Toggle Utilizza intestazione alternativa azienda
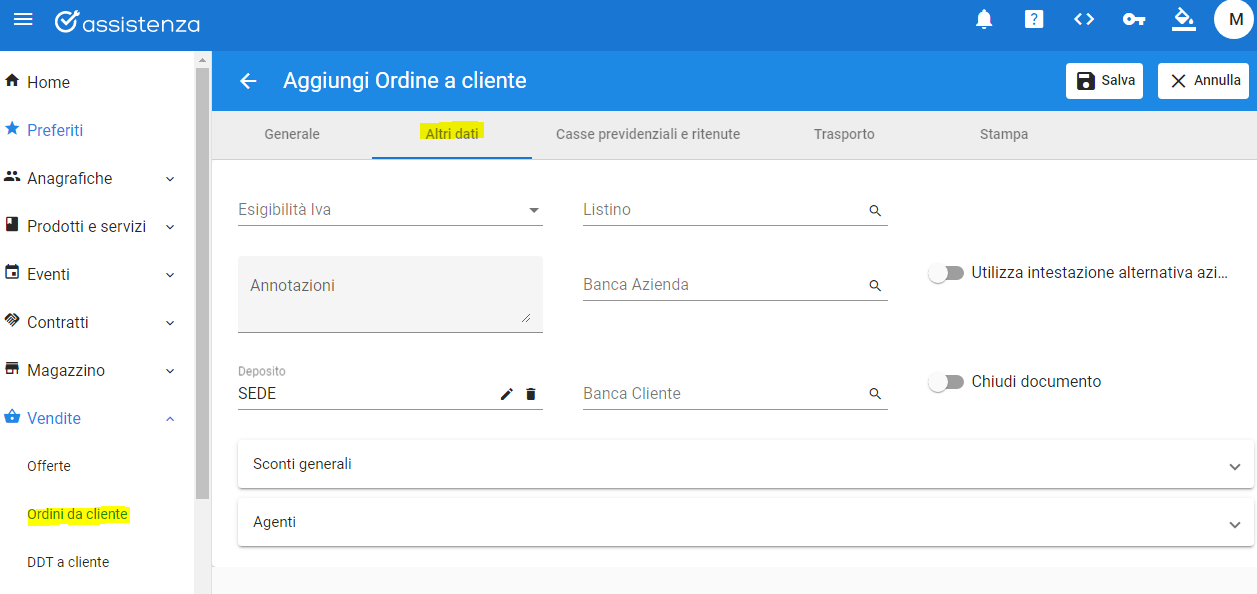The width and height of the screenshot is (1257, 594). [946, 273]
